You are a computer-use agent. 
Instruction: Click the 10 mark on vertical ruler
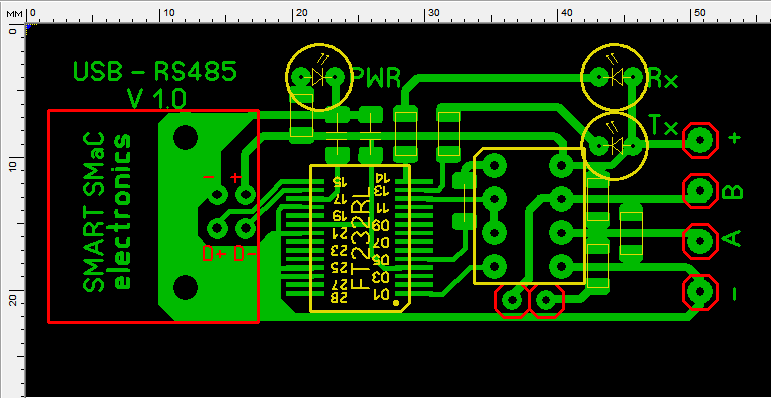(x=13, y=166)
